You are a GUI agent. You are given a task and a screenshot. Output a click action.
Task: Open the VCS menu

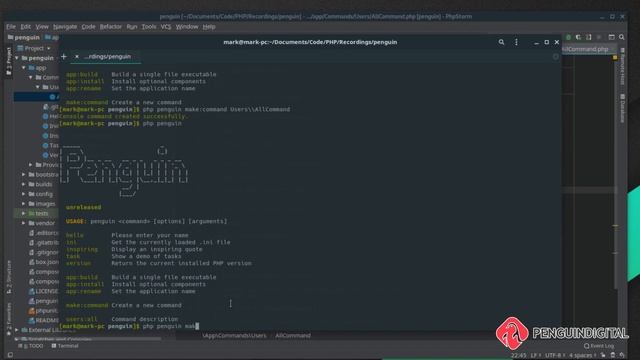click(x=166, y=27)
